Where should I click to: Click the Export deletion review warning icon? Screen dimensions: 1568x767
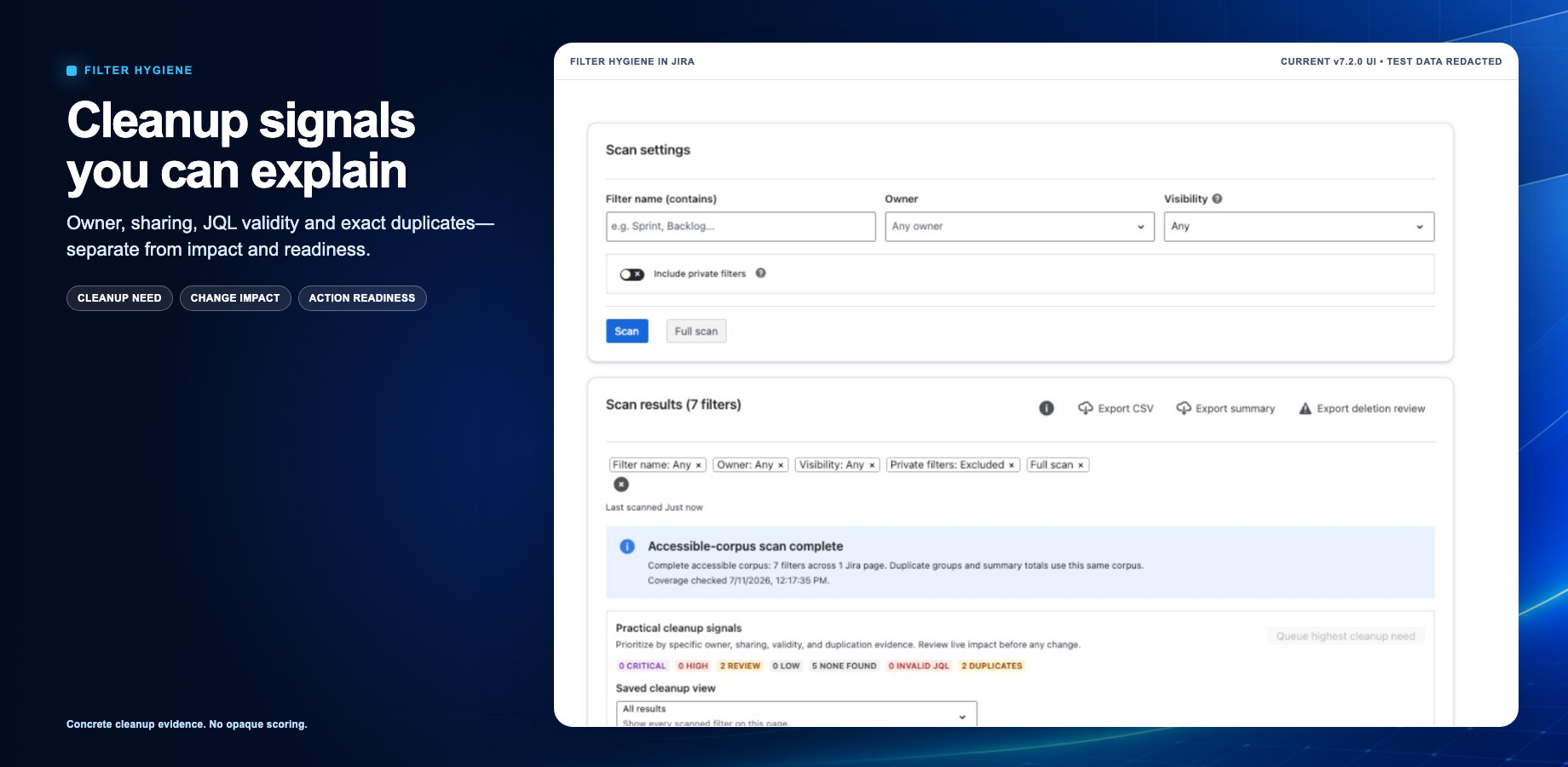click(x=1305, y=408)
